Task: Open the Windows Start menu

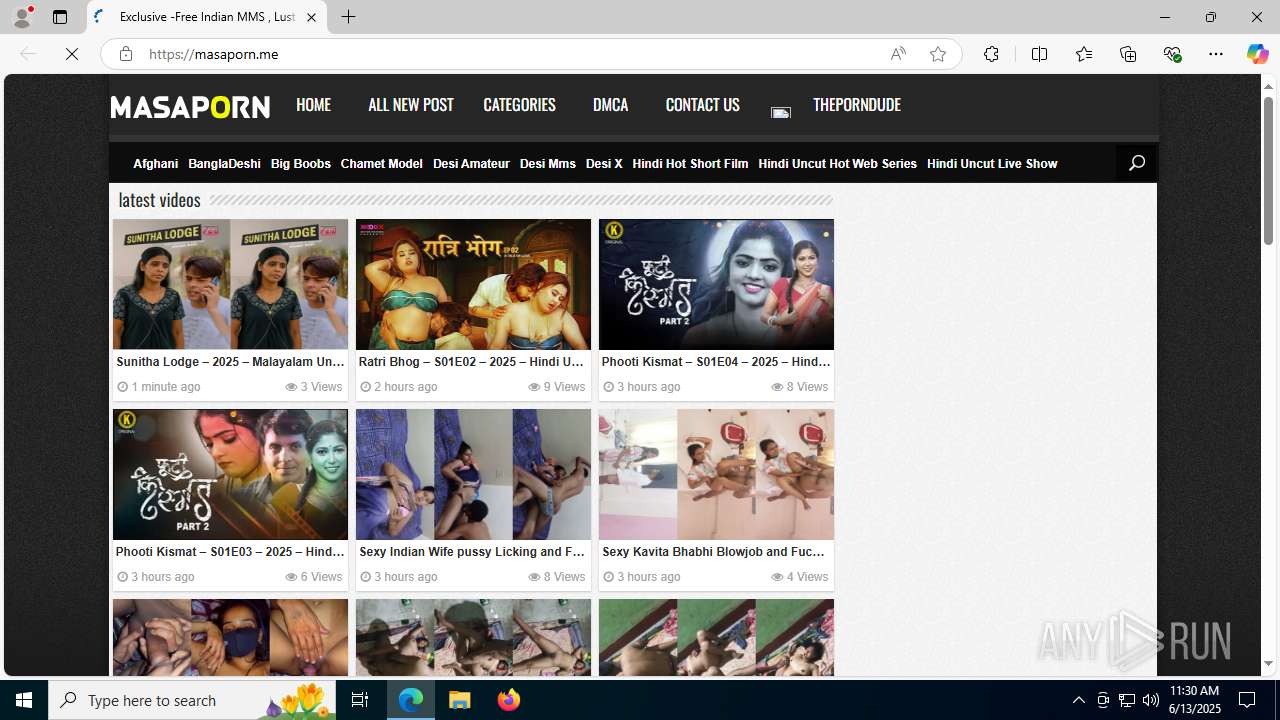Action: click(x=24, y=700)
